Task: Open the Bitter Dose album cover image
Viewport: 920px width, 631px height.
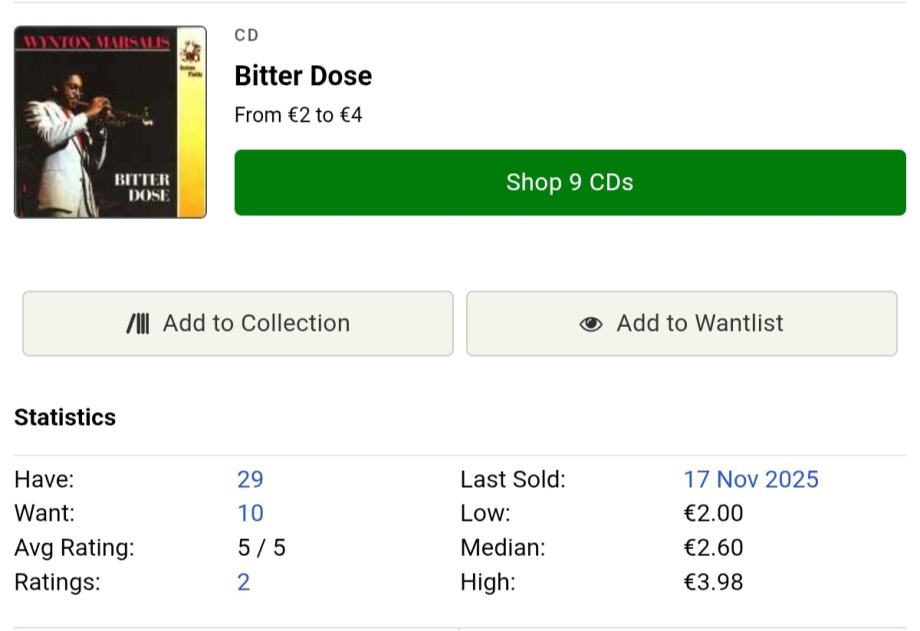Action: pos(110,122)
